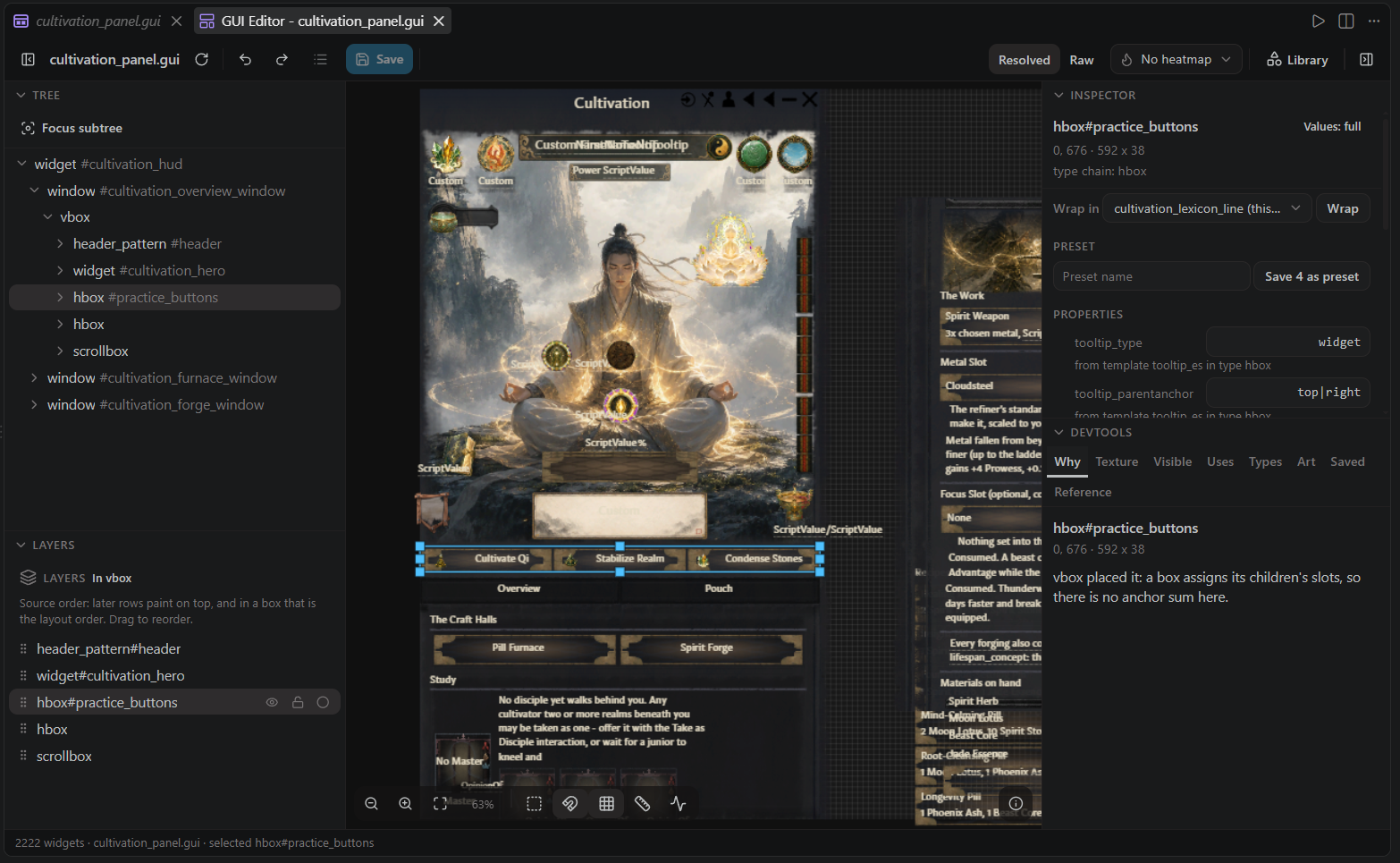Expand window #cultivation_forge_window node
The width and height of the screenshot is (1400, 863).
tap(34, 404)
